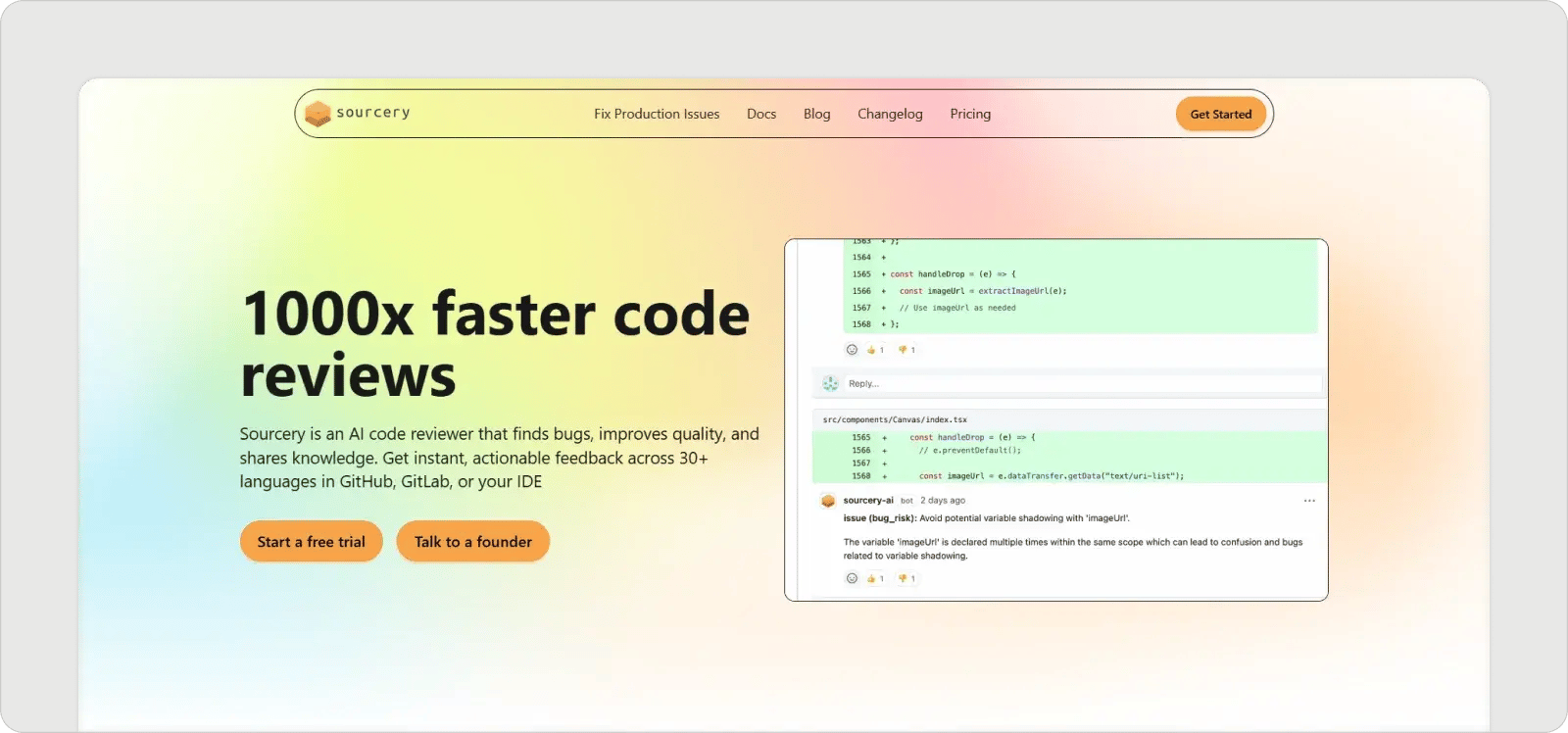Screen dimensions: 1568x733
Task: Add emoji reaction below variable shadowing comment
Action: [852, 578]
